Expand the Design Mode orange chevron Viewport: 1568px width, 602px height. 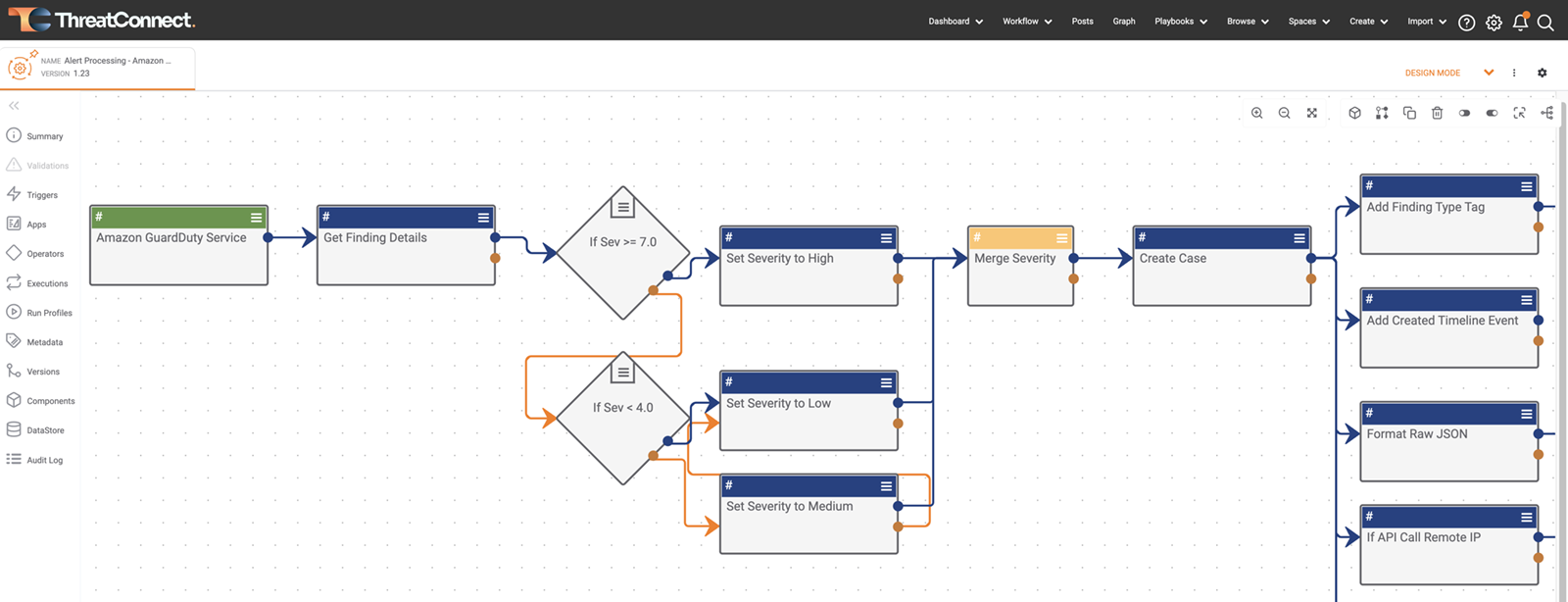point(1489,73)
